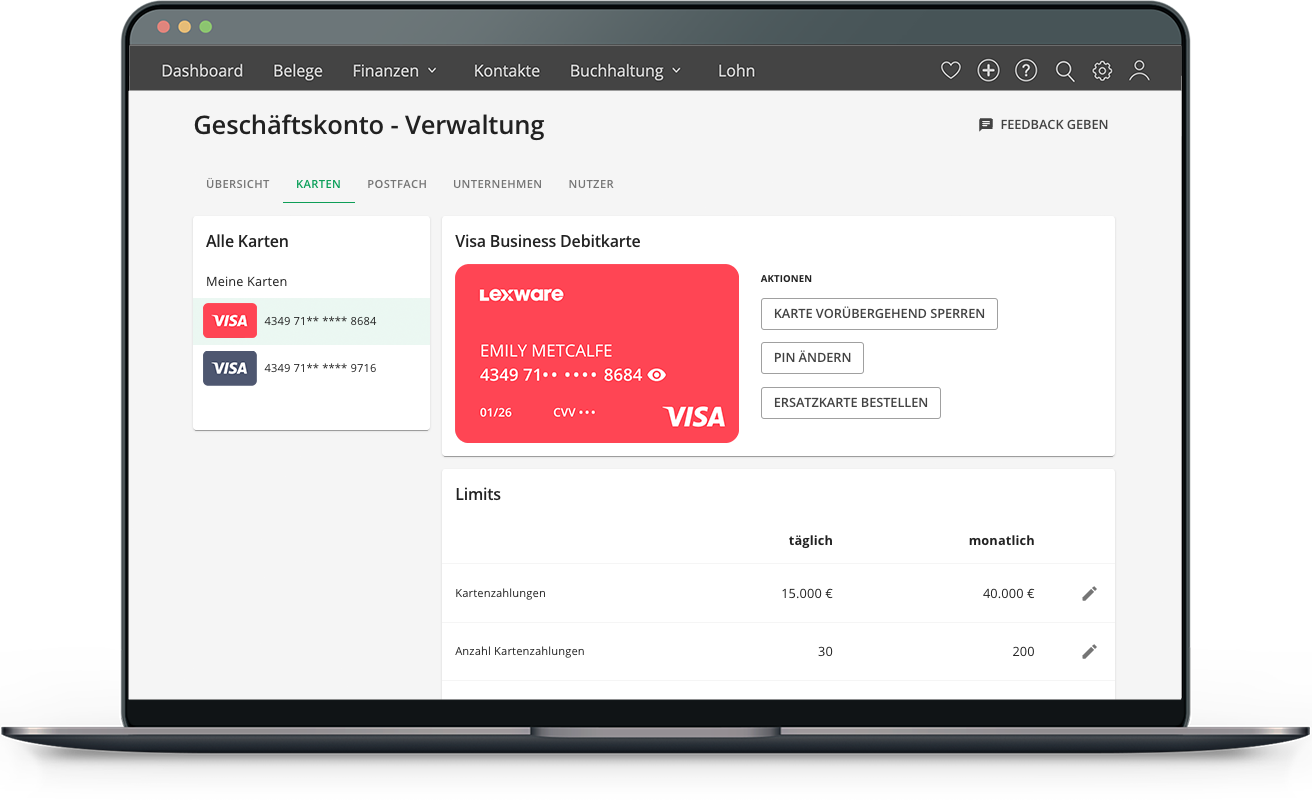This screenshot has height=800, width=1312.
Task: Switch to the Postfach tab
Action: pyautogui.click(x=397, y=184)
